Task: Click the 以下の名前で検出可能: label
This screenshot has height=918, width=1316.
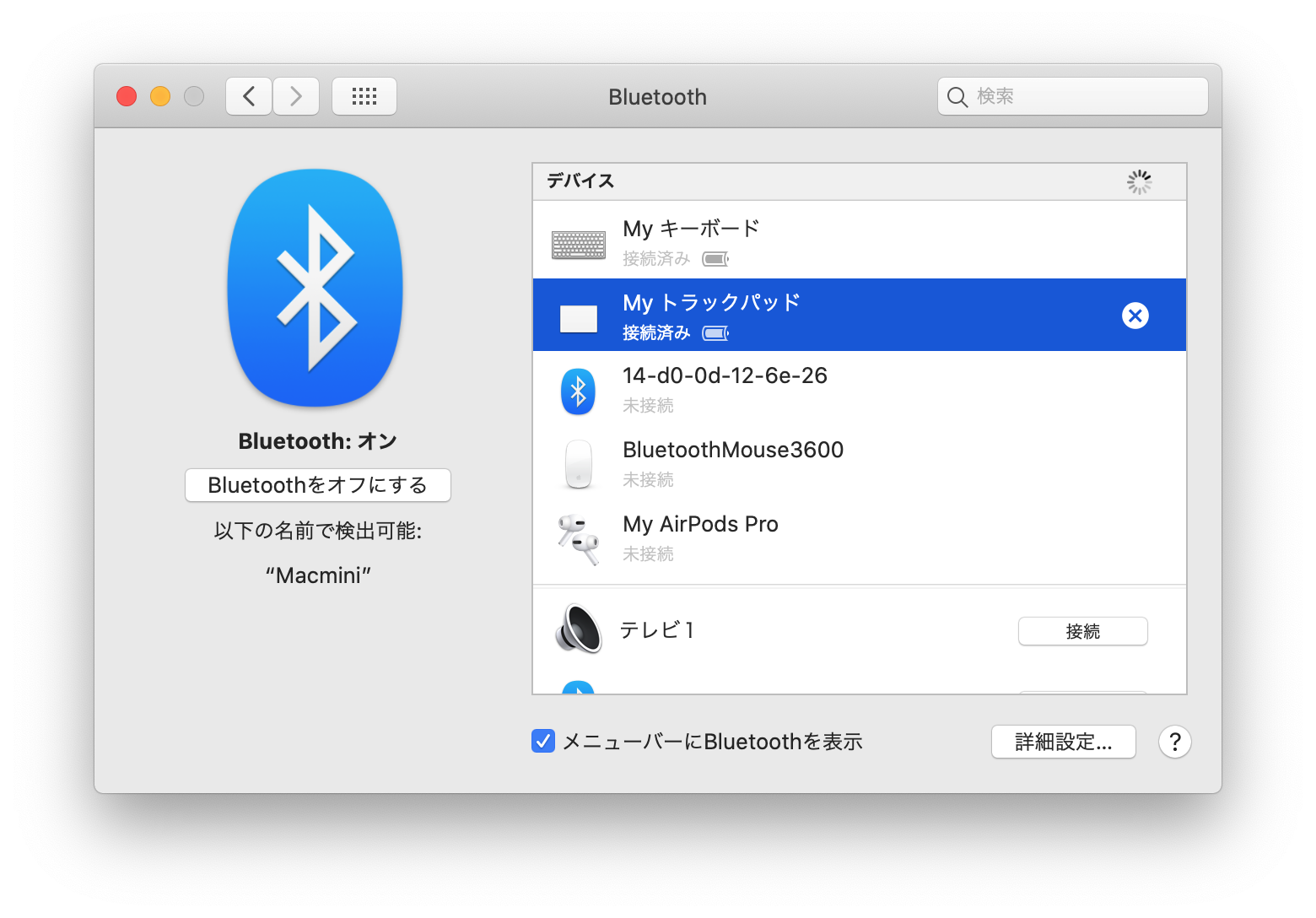Action: click(318, 531)
